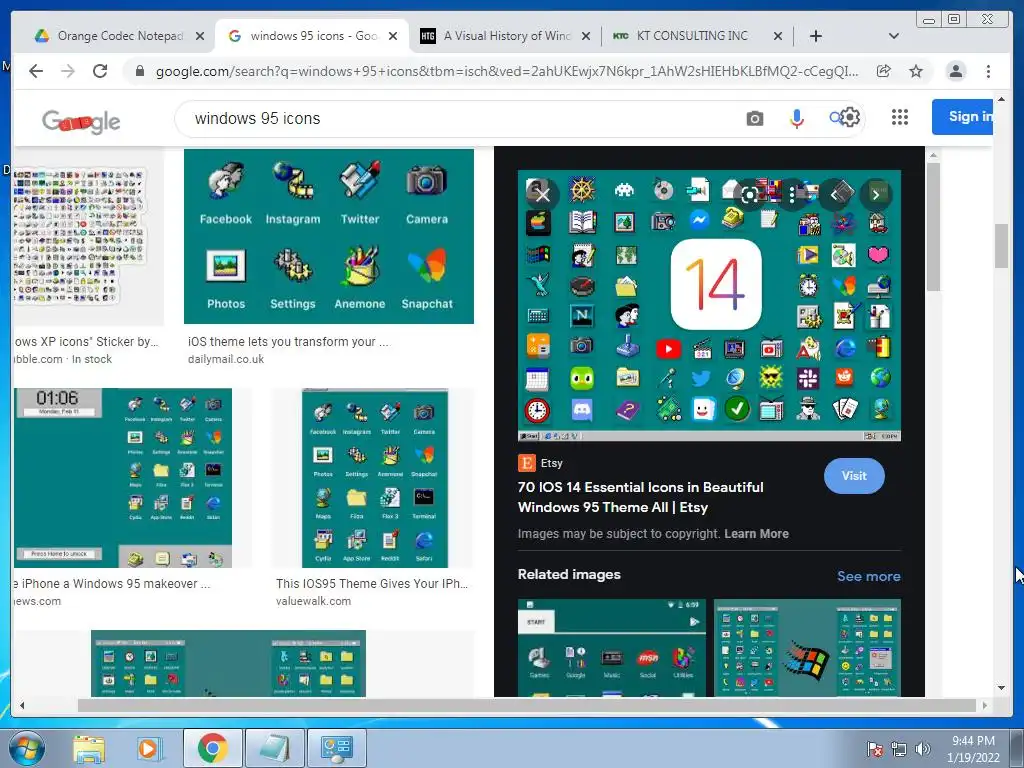Open the Google apps grid
Viewport: 1024px width, 768px height.
pos(900,118)
